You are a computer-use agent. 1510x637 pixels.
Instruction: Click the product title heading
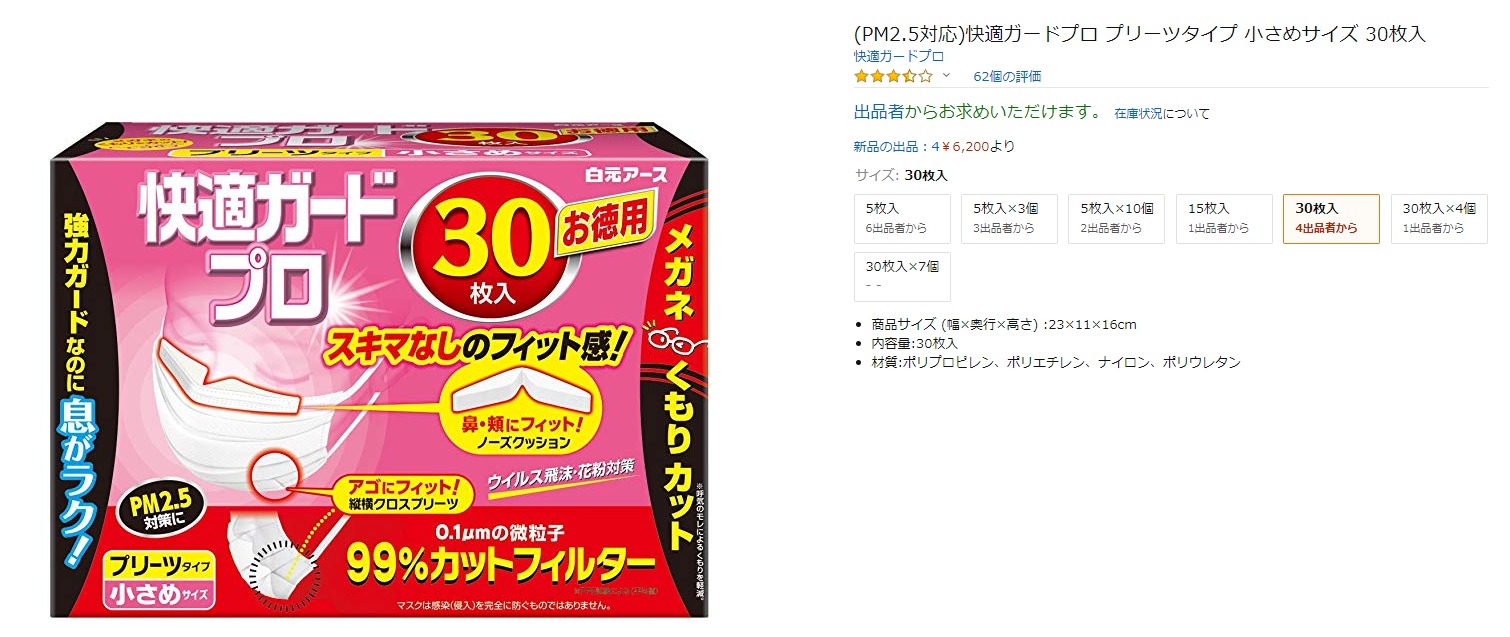tap(1139, 34)
